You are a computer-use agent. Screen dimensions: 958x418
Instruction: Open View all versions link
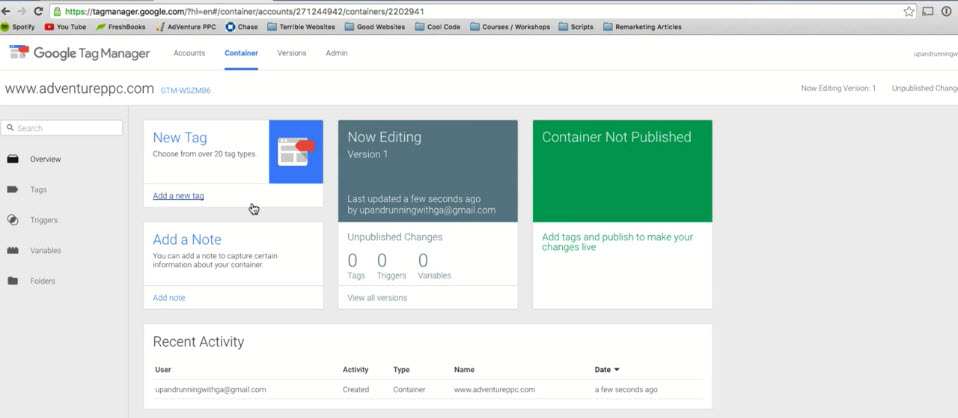click(377, 298)
